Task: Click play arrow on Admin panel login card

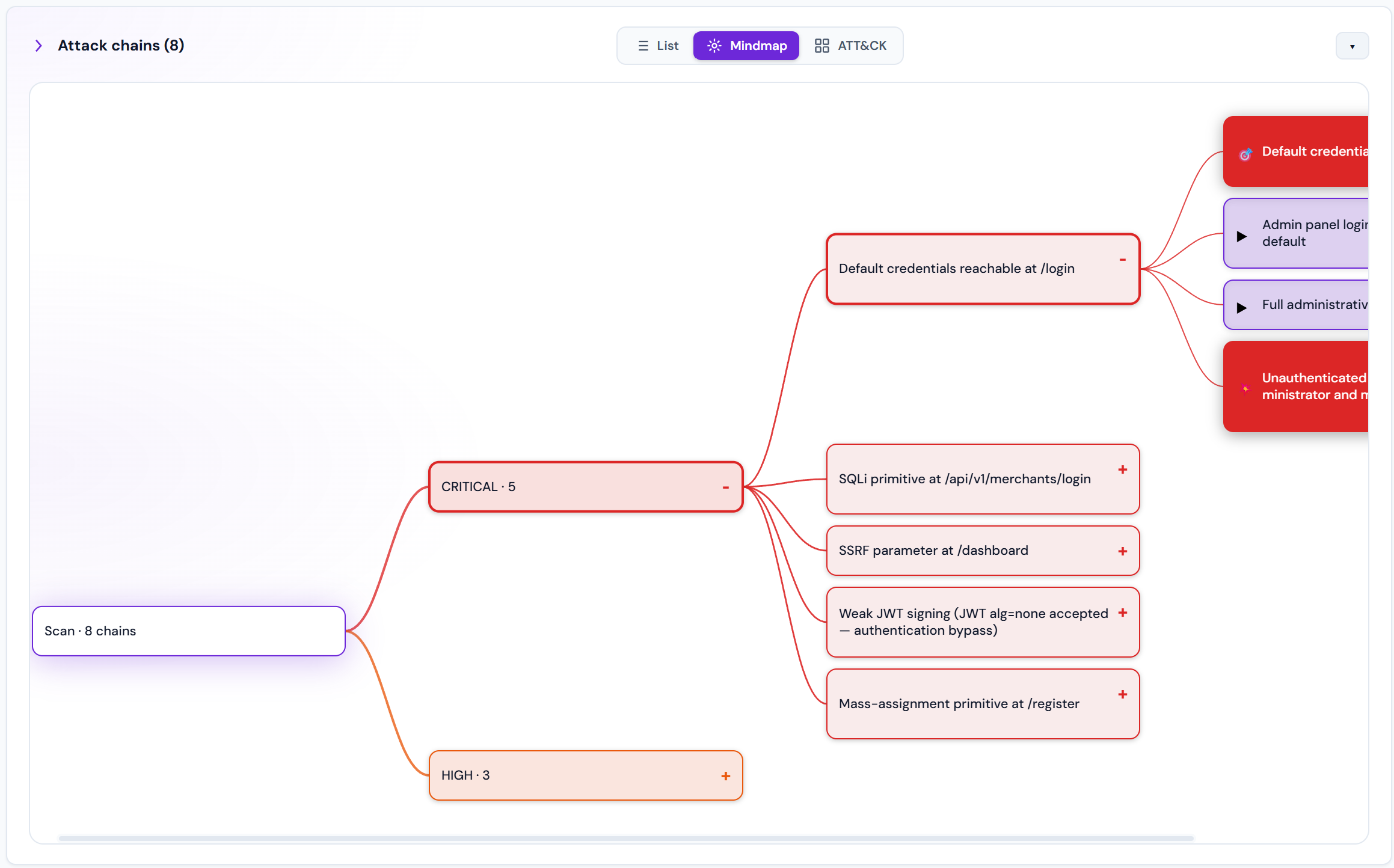Action: [1241, 236]
